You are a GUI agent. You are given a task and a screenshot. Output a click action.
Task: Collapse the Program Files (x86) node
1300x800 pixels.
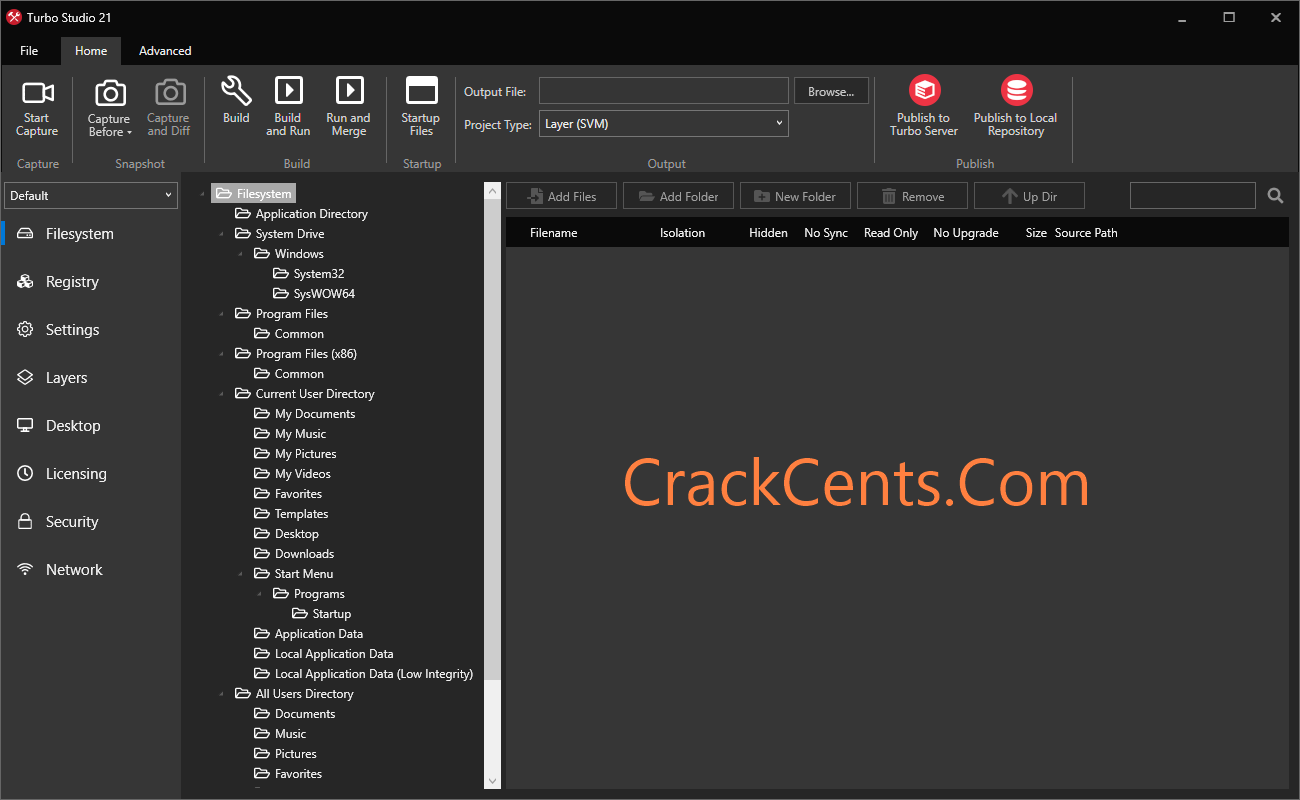(221, 354)
